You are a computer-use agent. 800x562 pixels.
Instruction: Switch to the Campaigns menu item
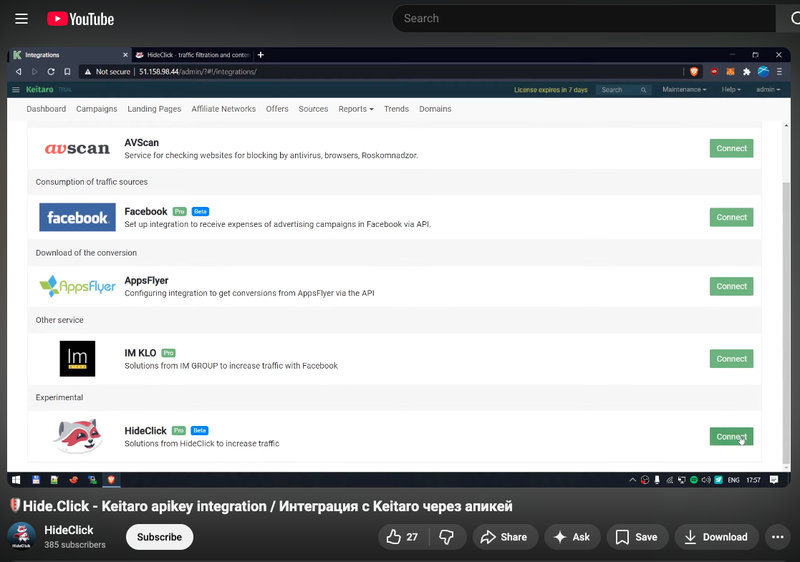(97, 109)
